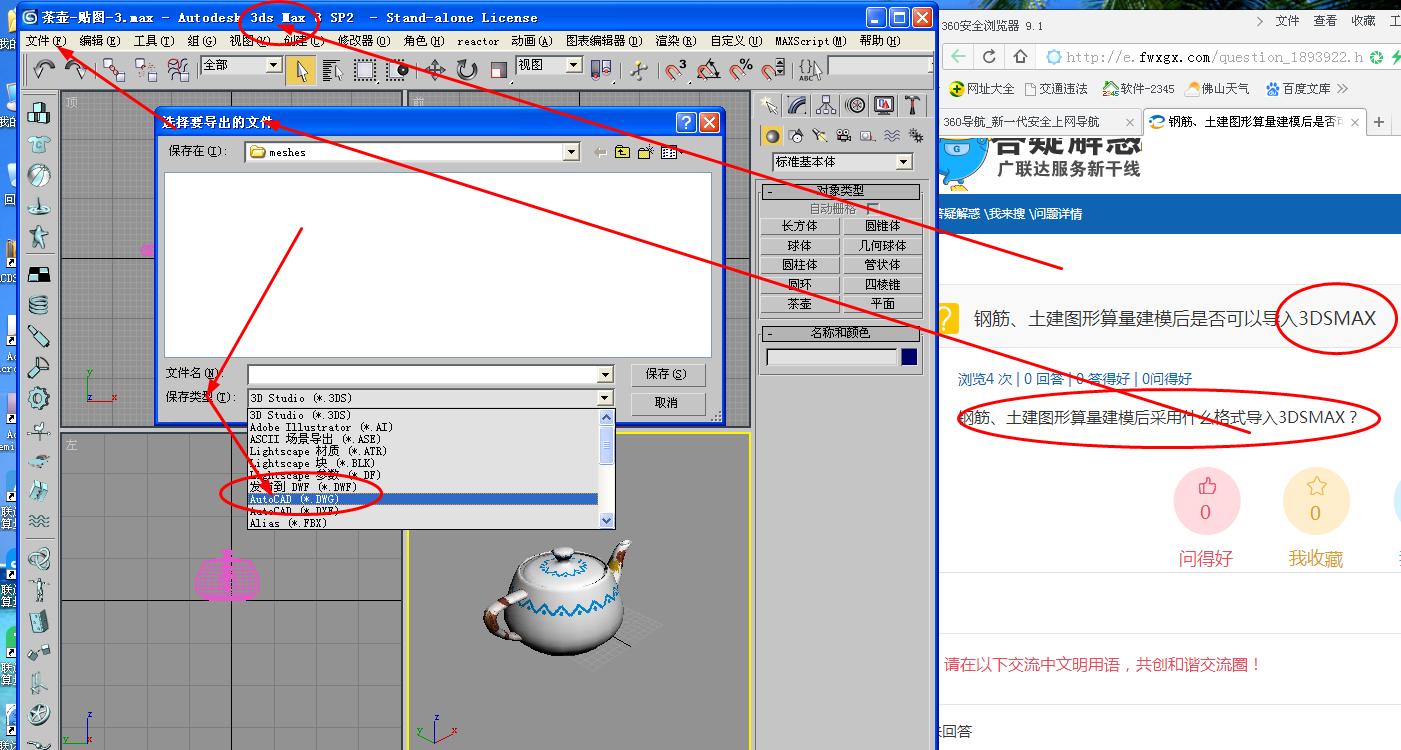Viewport: 1401px width, 750px height.
Task: Select the Bind to Space Warp tool
Action: coord(178,68)
